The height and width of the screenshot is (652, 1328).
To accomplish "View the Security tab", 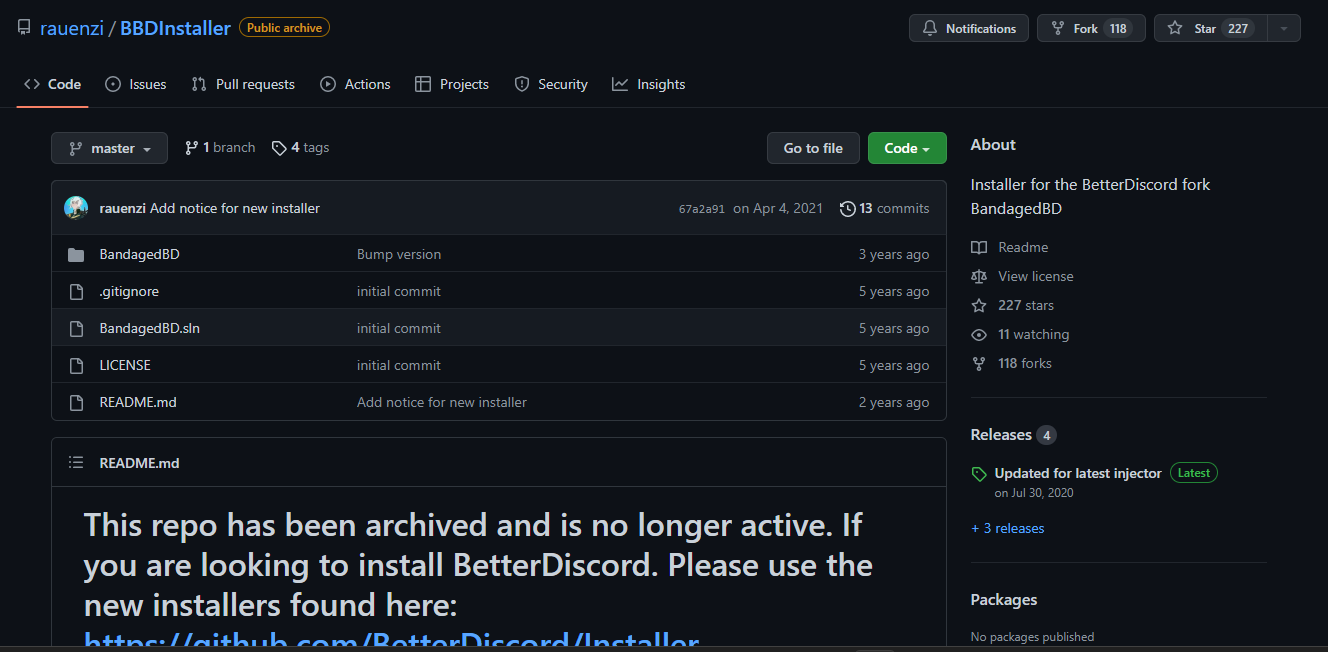I will pyautogui.click(x=551, y=84).
